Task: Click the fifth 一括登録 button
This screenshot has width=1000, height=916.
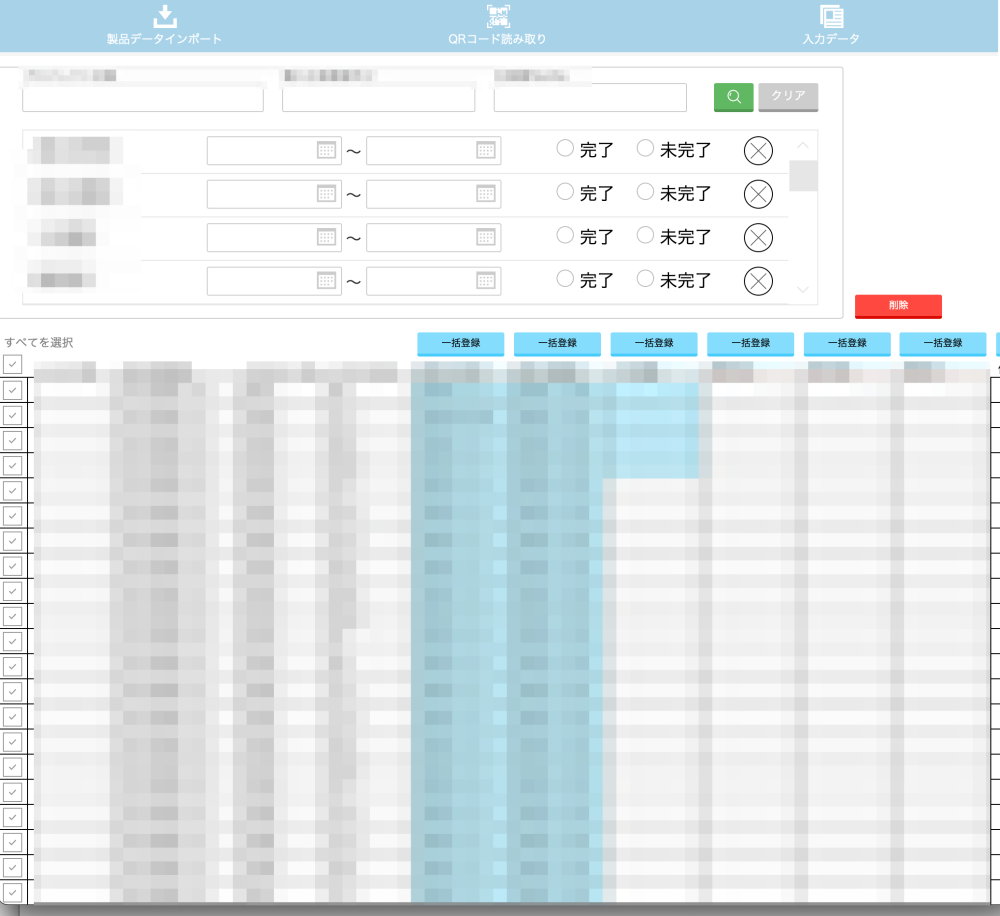Action: 847,344
